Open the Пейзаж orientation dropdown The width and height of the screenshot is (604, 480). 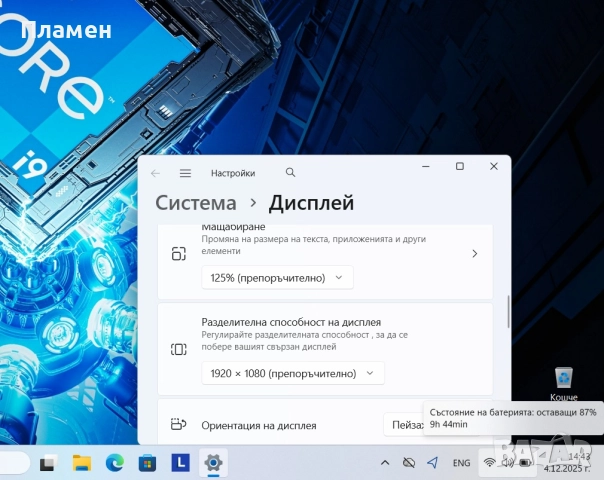coord(404,425)
